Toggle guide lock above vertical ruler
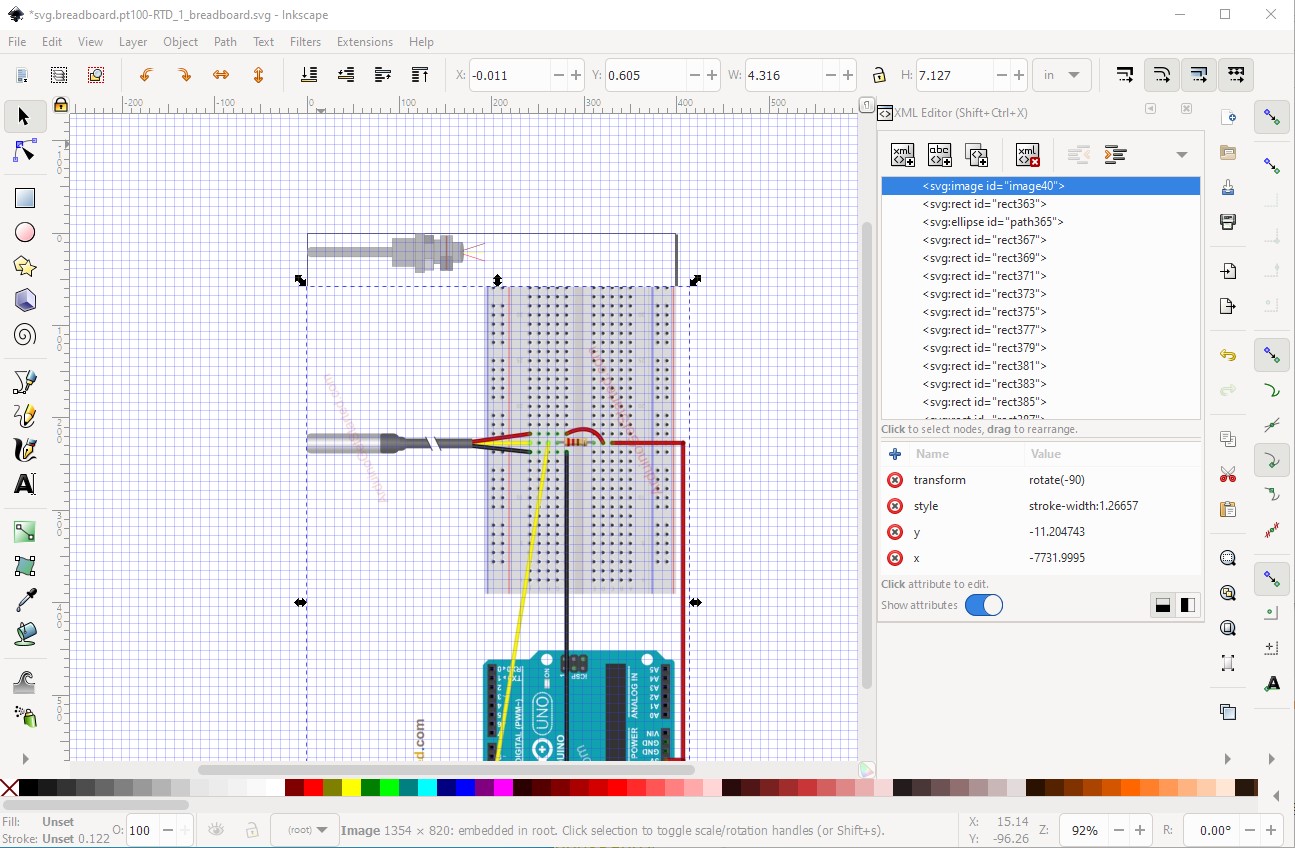 pos(60,104)
